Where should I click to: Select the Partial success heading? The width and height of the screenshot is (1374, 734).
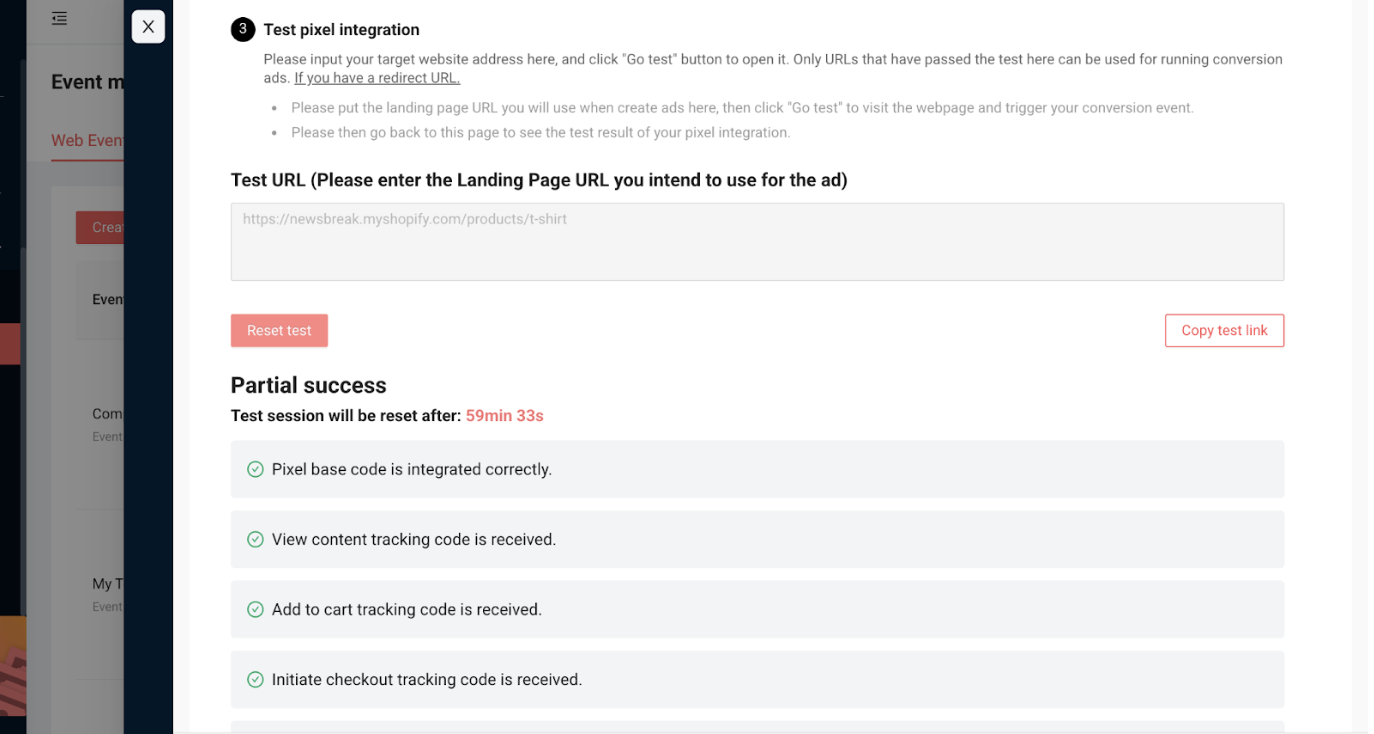[x=308, y=385]
